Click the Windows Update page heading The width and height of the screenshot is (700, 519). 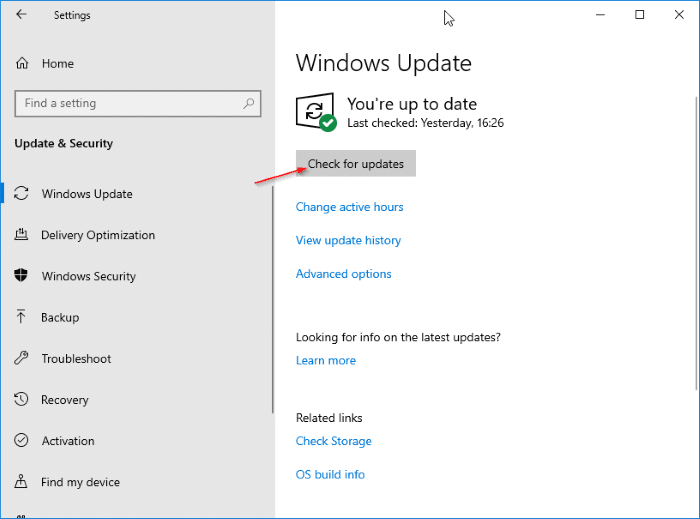tap(383, 63)
